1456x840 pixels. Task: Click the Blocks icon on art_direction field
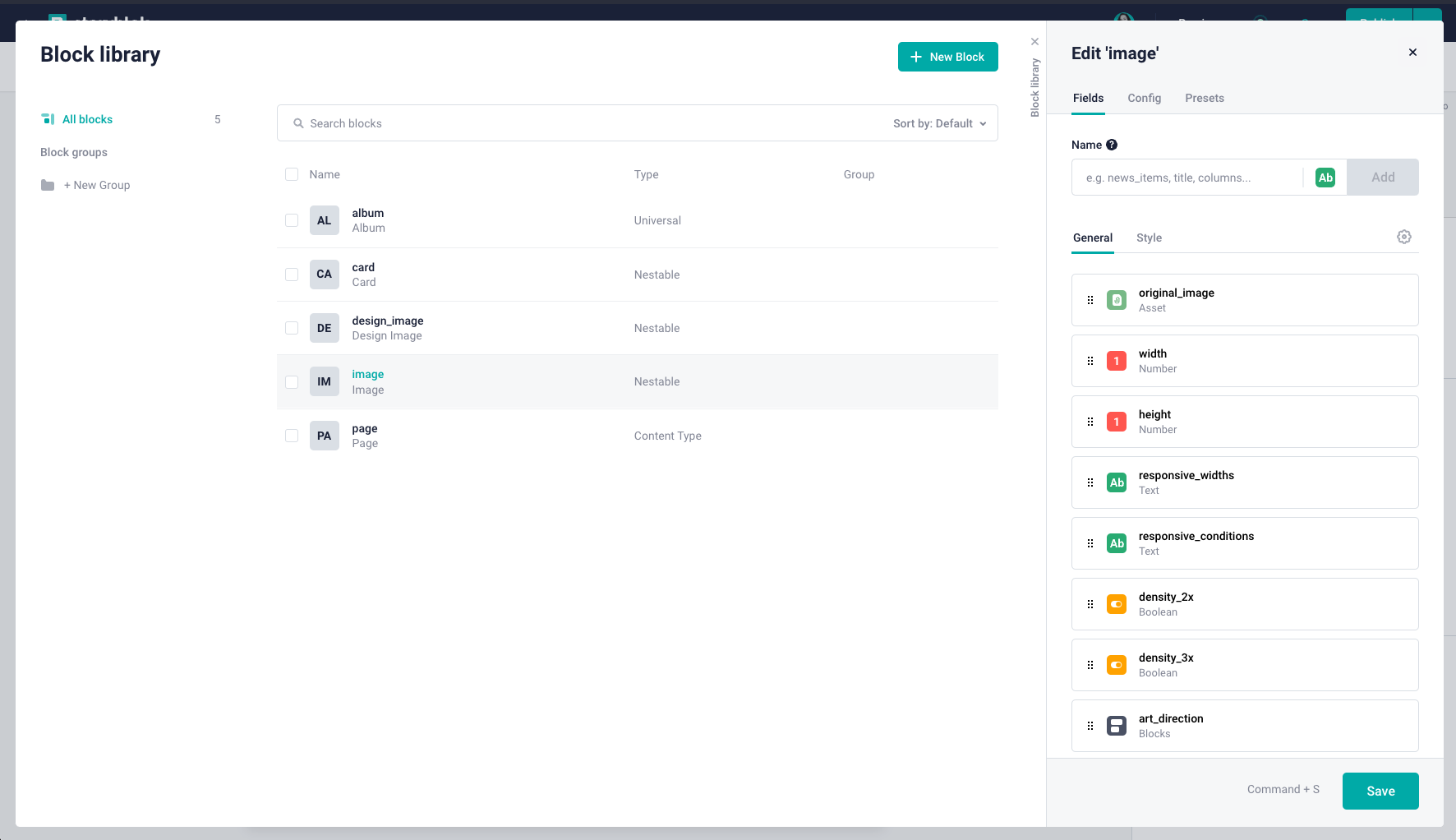[x=1117, y=726]
